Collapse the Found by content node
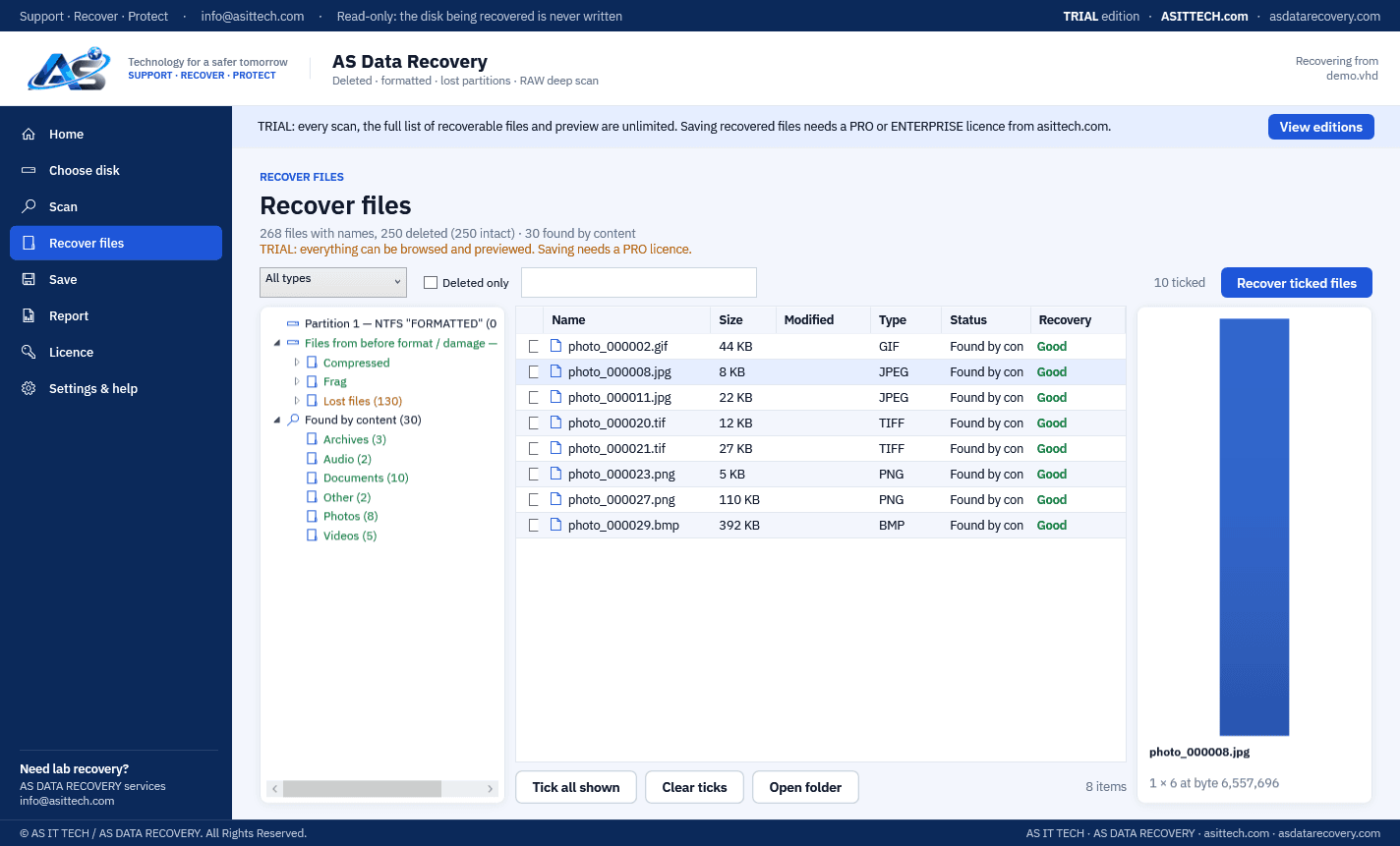1400x846 pixels. [276, 421]
